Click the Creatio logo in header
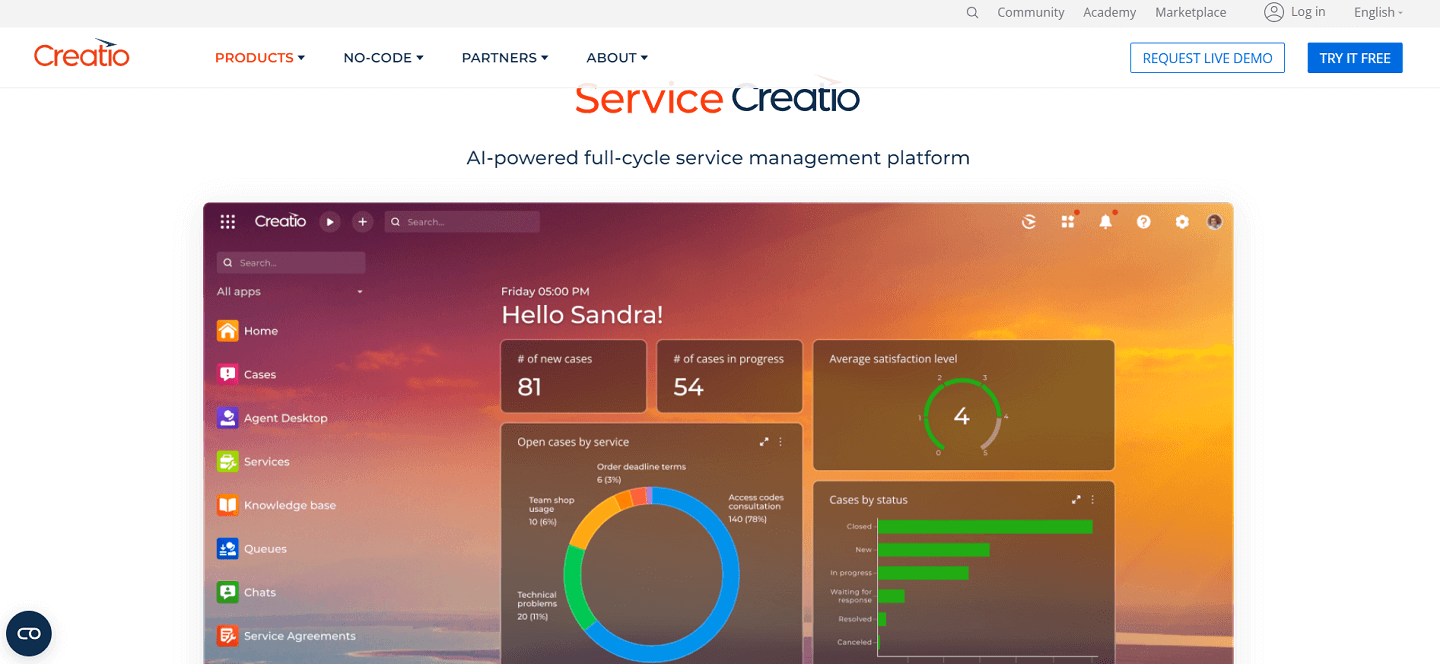Viewport: 1440px width, 664px height. [x=82, y=55]
